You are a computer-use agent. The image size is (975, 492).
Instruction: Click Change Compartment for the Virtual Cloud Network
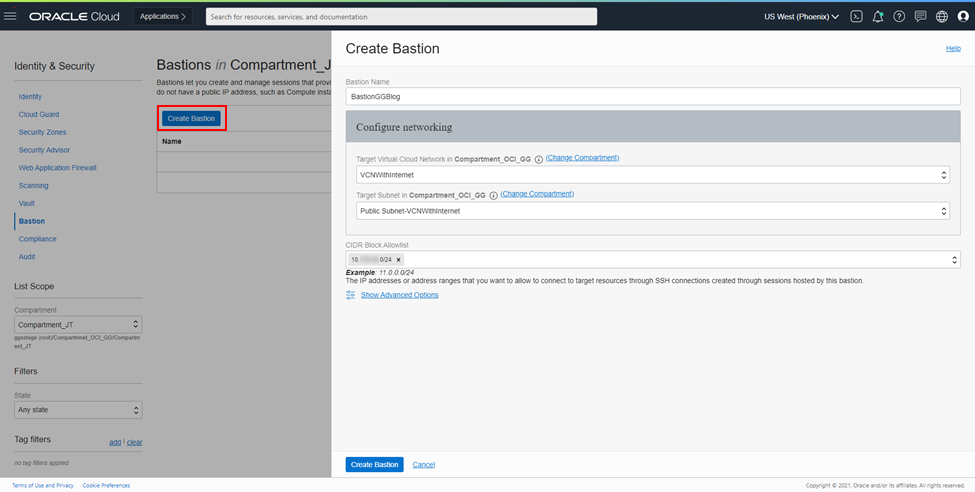click(x=582, y=158)
